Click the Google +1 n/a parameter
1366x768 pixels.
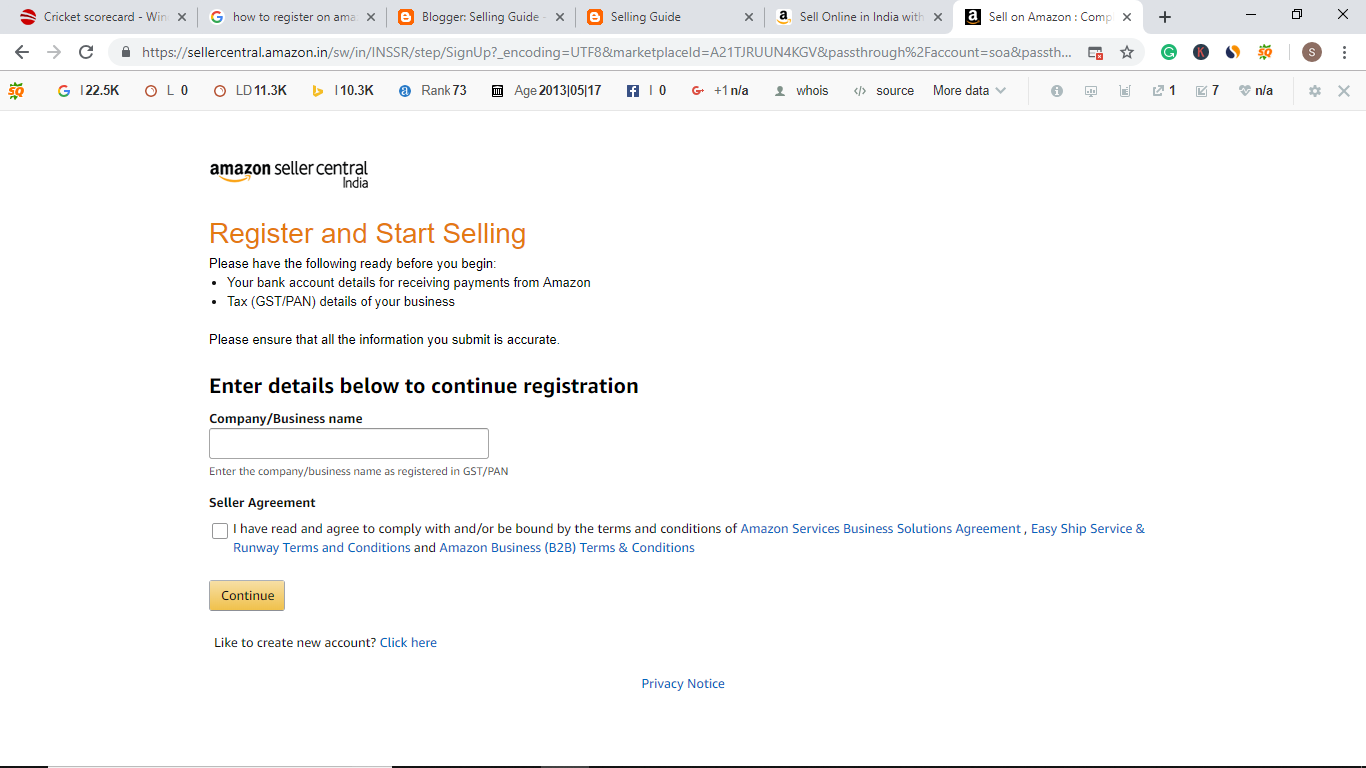(719, 91)
